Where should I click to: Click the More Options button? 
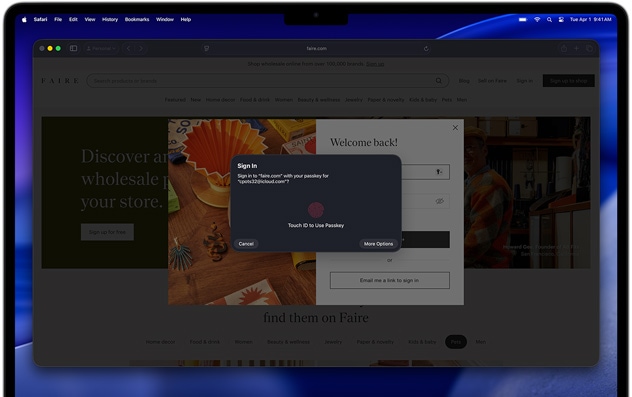point(378,244)
